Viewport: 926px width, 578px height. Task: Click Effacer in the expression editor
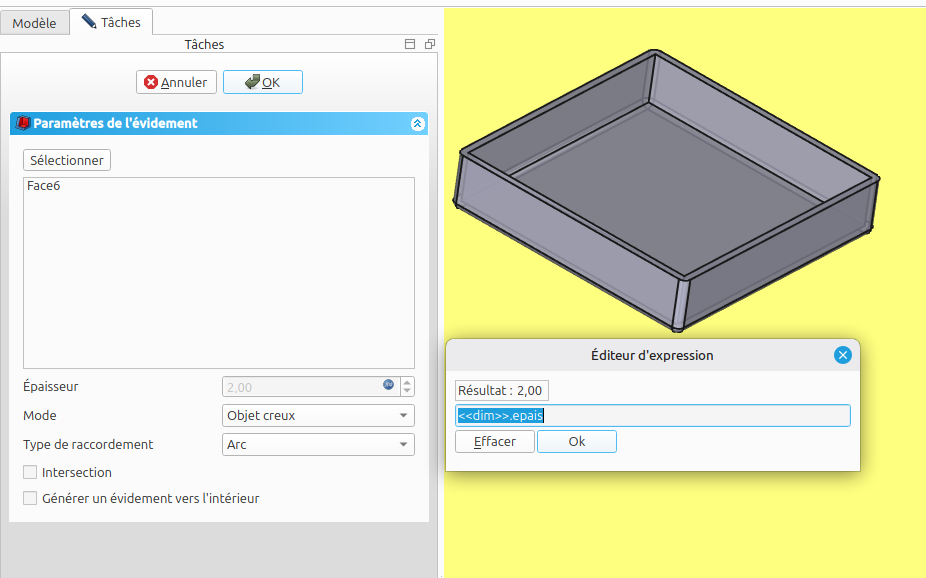495,441
